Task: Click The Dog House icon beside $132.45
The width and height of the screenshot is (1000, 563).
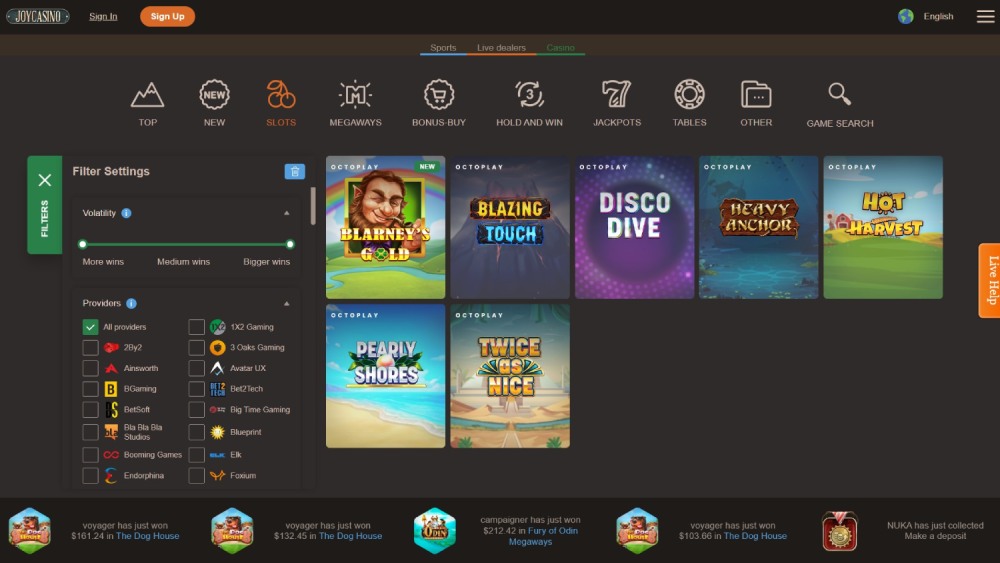Action: tap(232, 530)
